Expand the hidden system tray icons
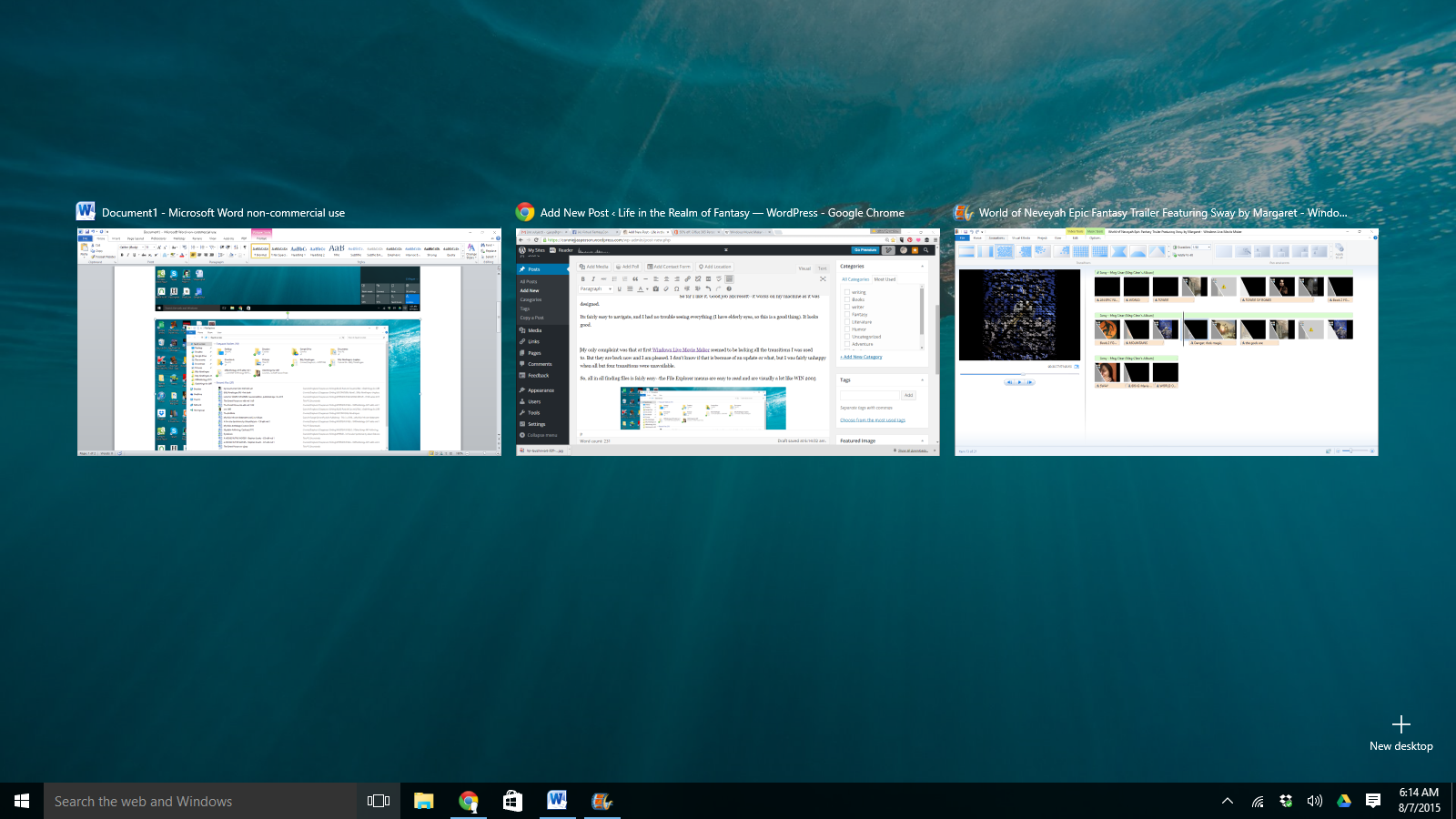Image resolution: width=1456 pixels, height=819 pixels. 1228,801
